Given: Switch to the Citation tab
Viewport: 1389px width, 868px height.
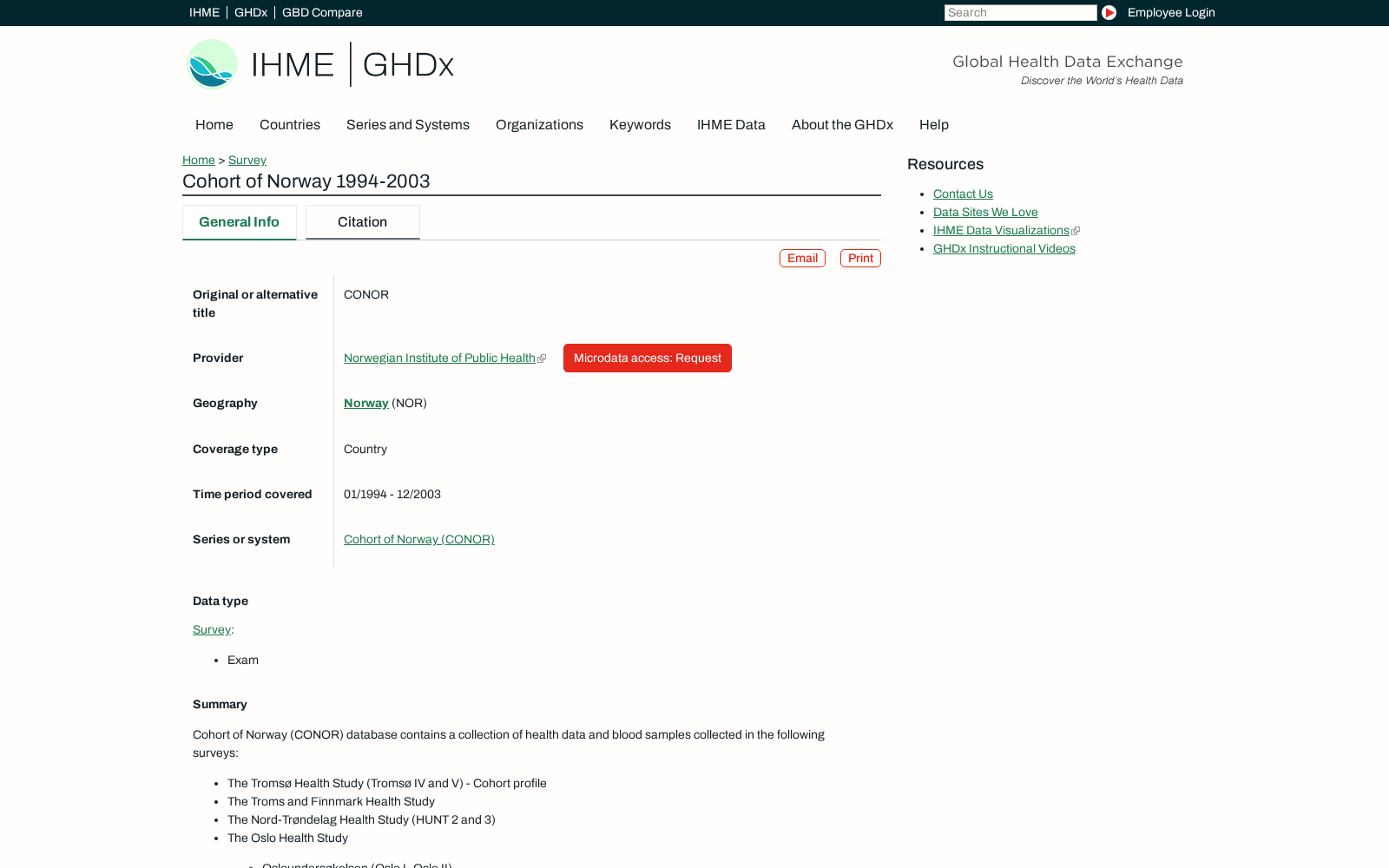Looking at the screenshot, I should [x=363, y=222].
